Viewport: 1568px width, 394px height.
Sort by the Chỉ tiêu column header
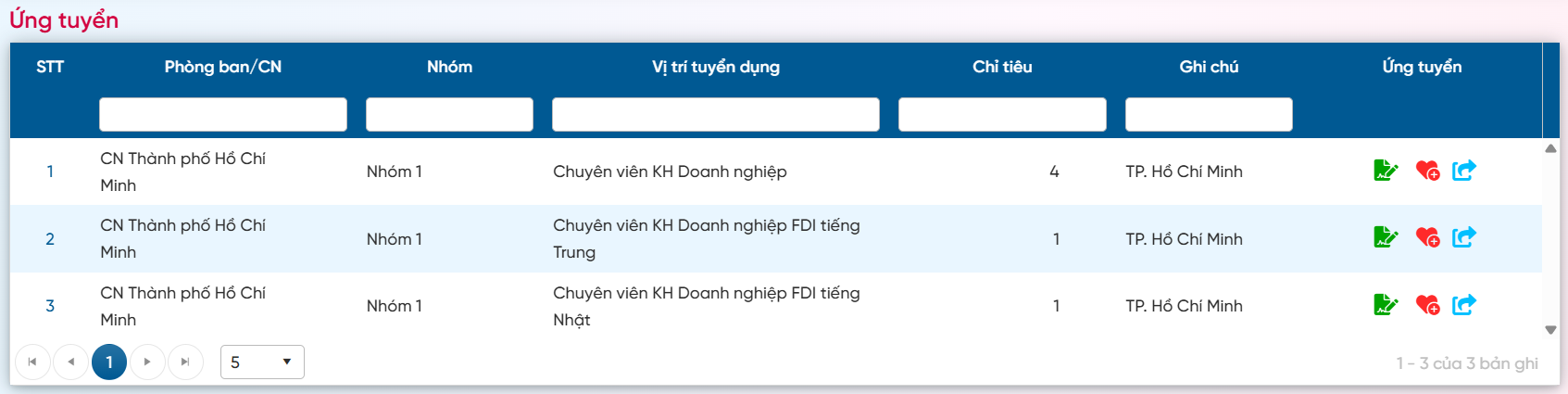coord(1002,67)
